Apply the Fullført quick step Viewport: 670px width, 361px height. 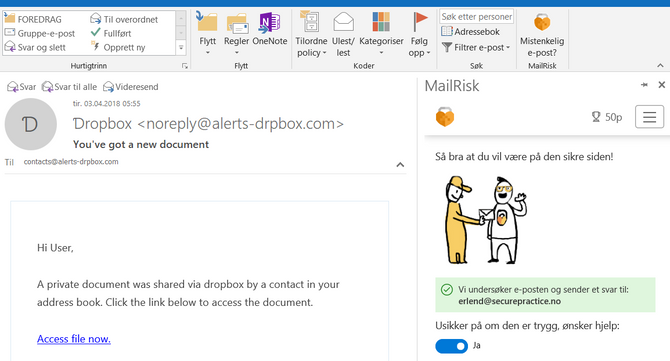point(111,33)
